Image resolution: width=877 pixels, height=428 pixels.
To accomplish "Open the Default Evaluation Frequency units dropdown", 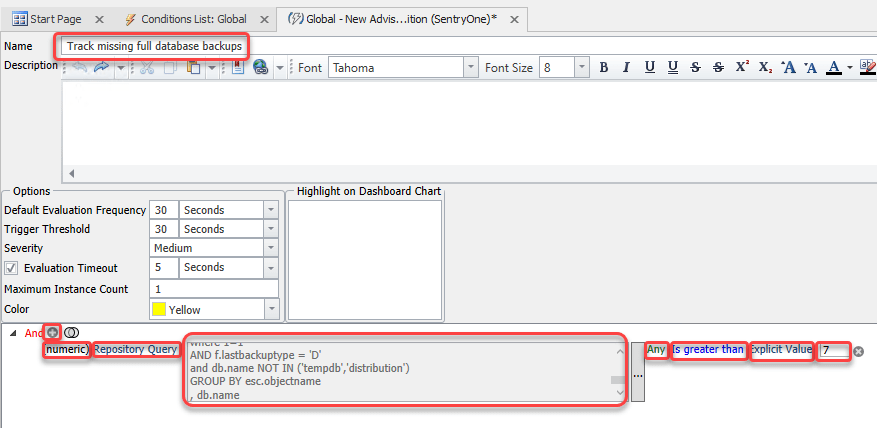I will (270, 210).
